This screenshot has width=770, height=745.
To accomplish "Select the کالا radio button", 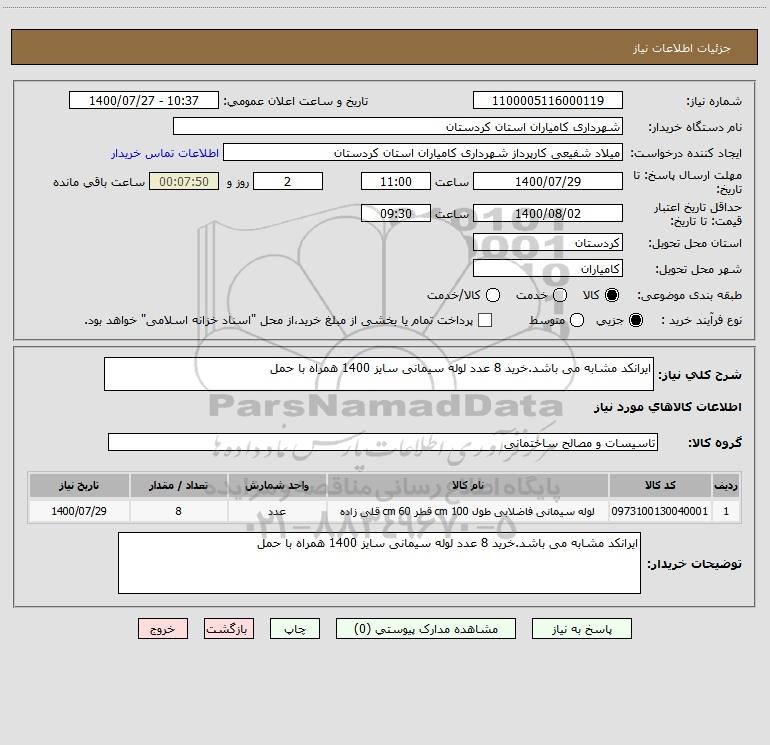I will point(612,295).
